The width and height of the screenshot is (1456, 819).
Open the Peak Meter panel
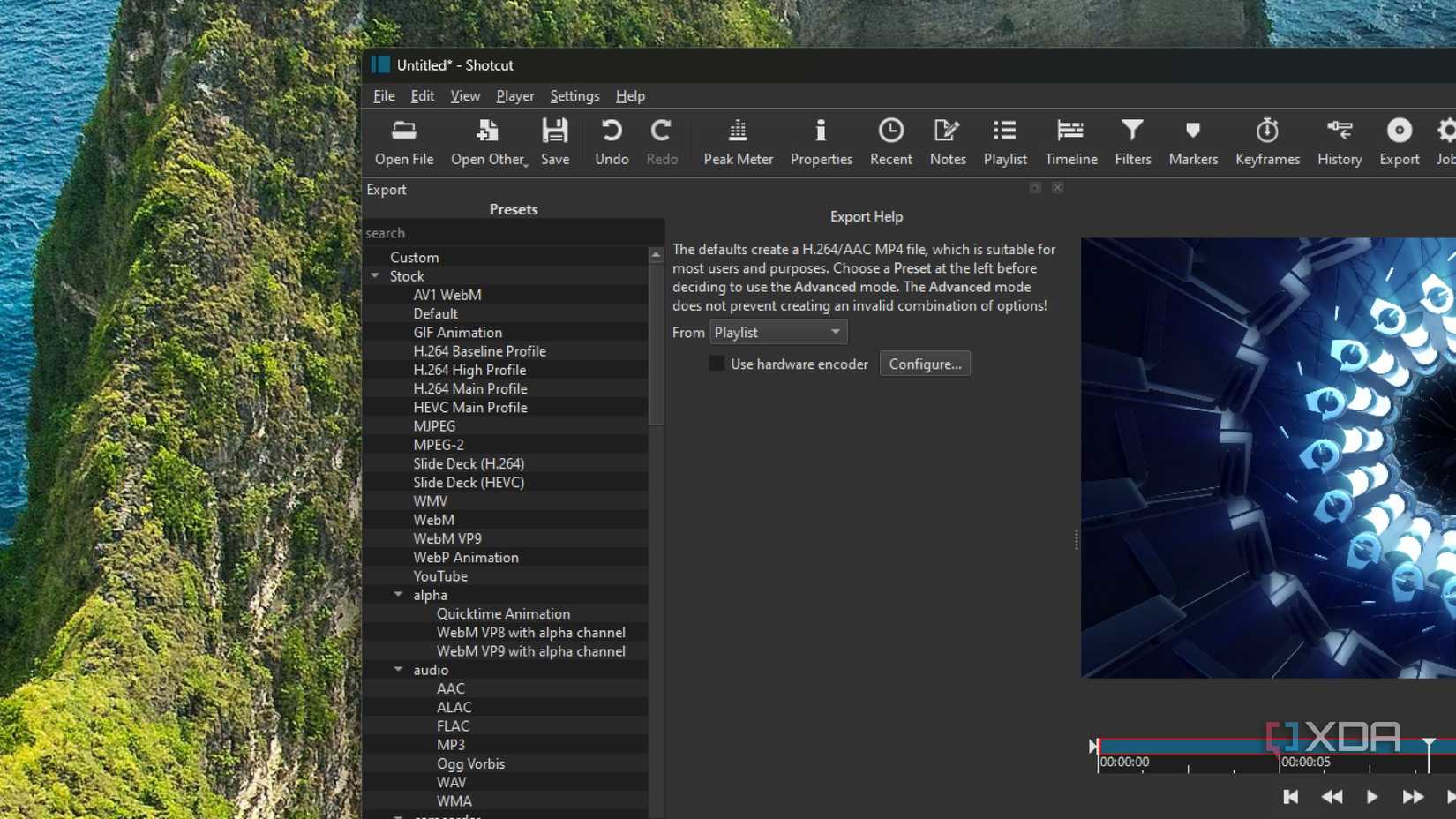[x=738, y=141]
